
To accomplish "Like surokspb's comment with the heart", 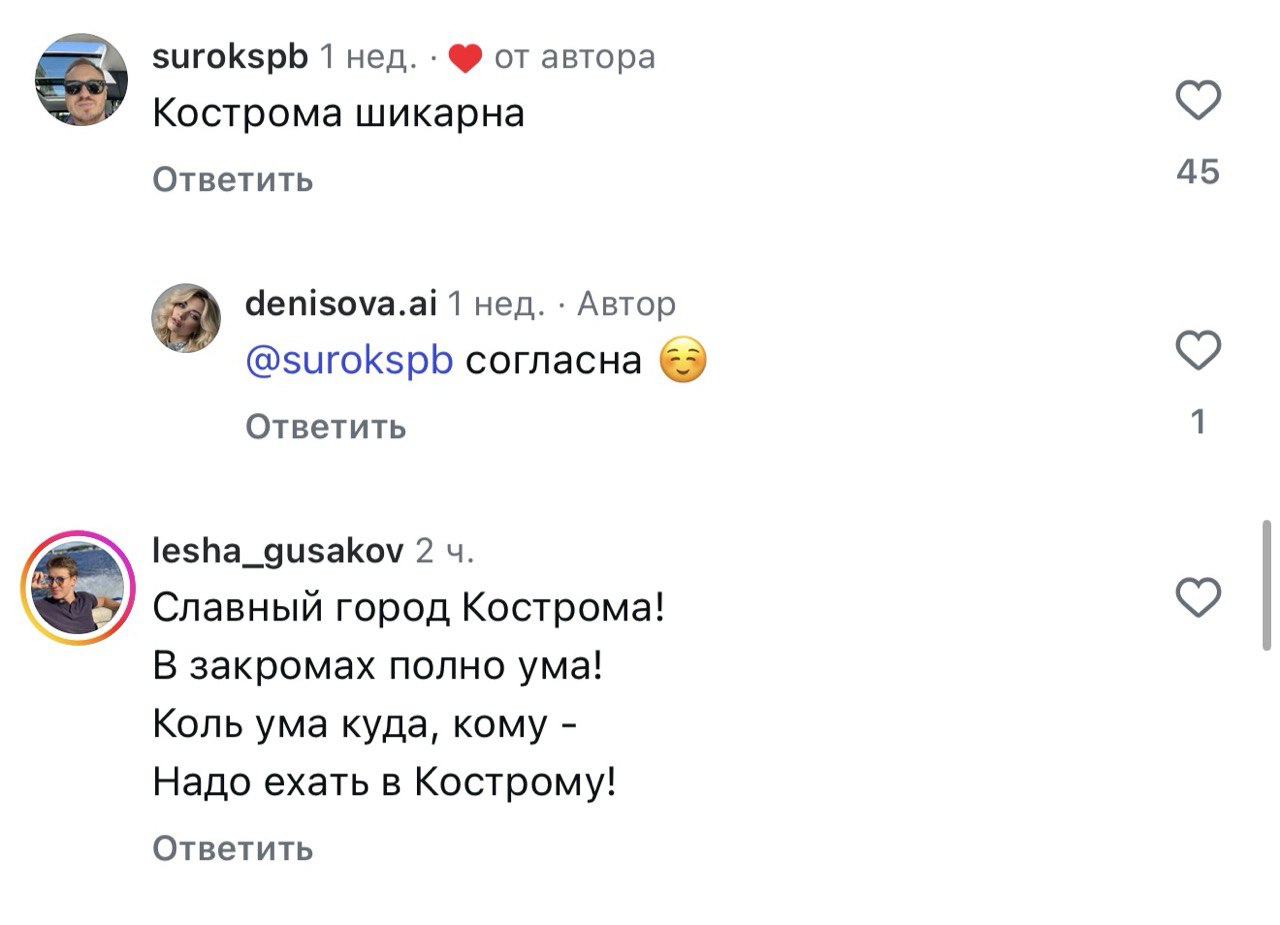I will (1198, 101).
